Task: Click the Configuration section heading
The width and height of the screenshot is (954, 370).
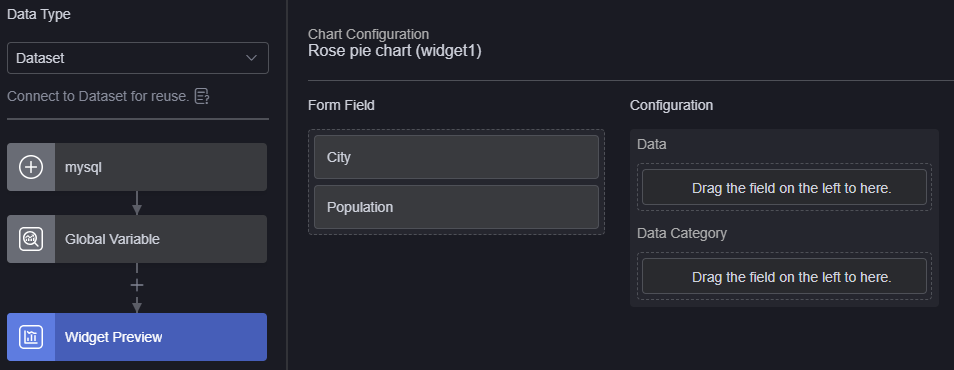Action: (x=671, y=105)
